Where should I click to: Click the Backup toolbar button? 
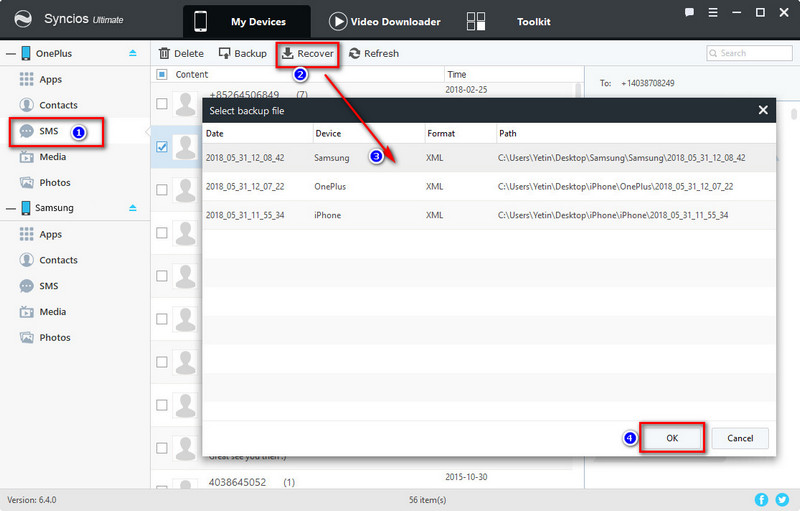click(242, 54)
